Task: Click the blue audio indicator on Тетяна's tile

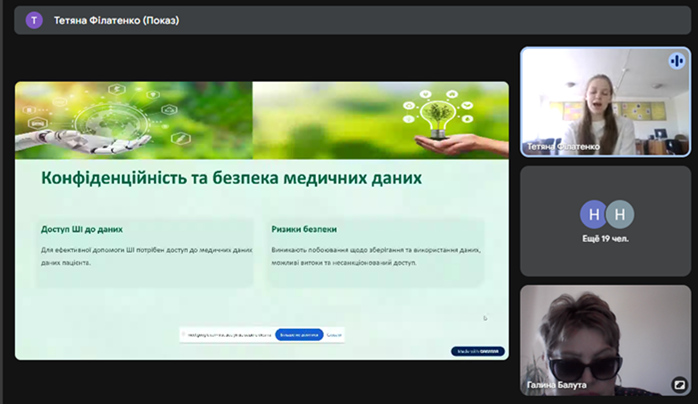Action: 676,60
